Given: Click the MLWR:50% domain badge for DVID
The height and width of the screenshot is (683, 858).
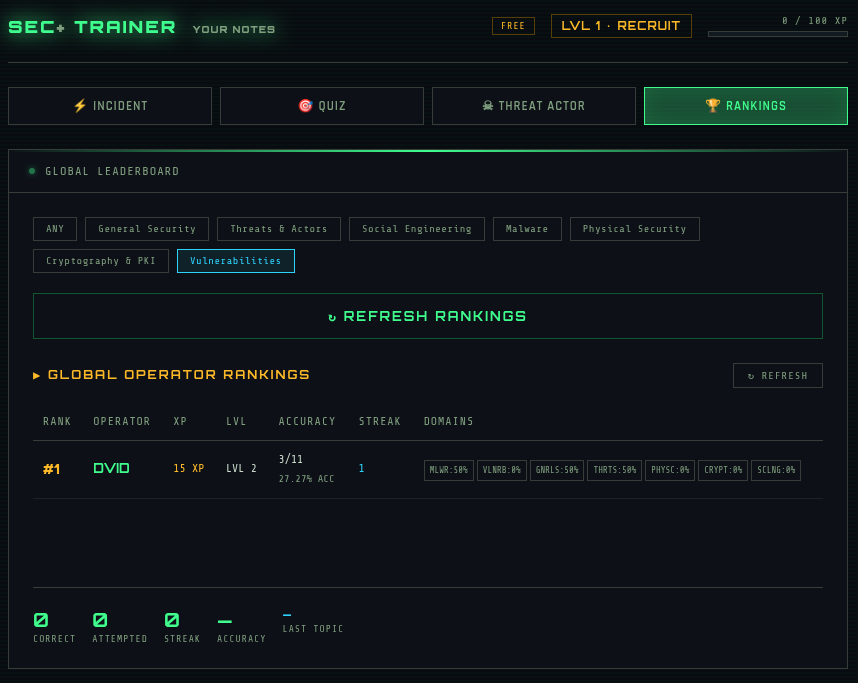Looking at the screenshot, I should point(448,470).
